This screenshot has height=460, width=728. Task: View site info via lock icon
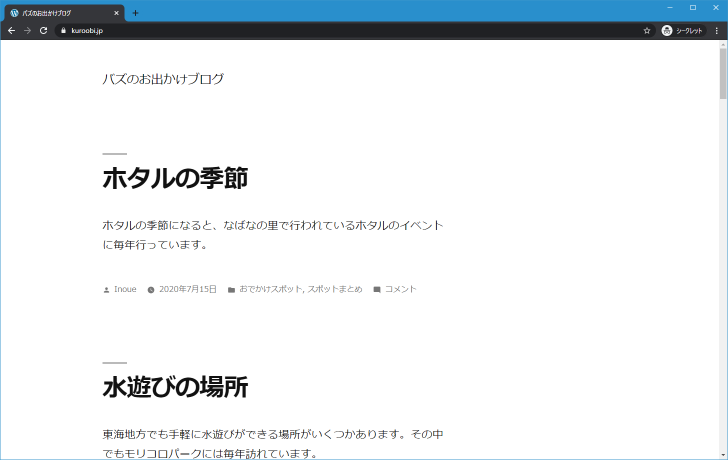64,31
